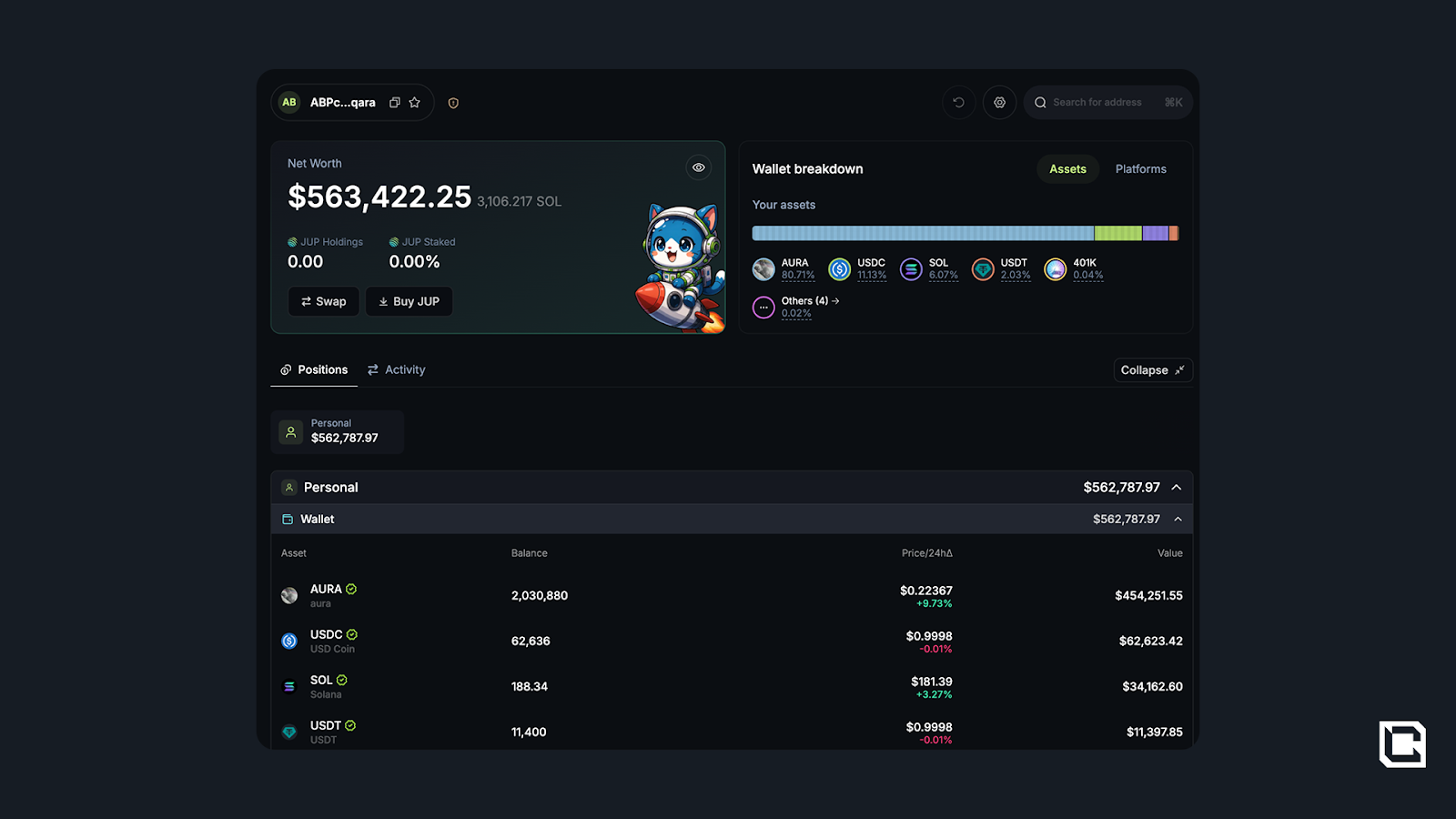The height and width of the screenshot is (819, 1456).
Task: Click the shield warning icon
Action: (x=453, y=103)
